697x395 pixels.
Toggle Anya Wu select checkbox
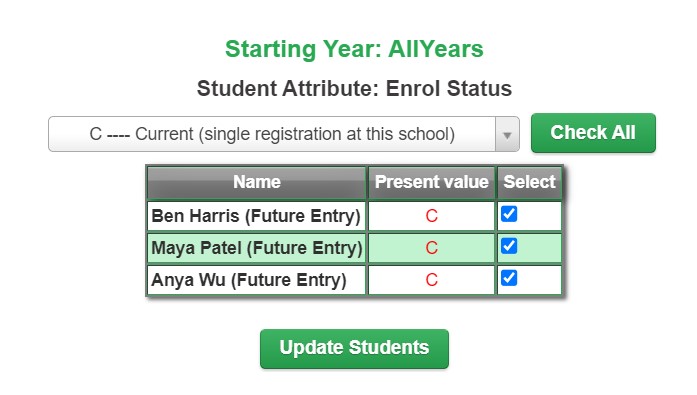509,278
